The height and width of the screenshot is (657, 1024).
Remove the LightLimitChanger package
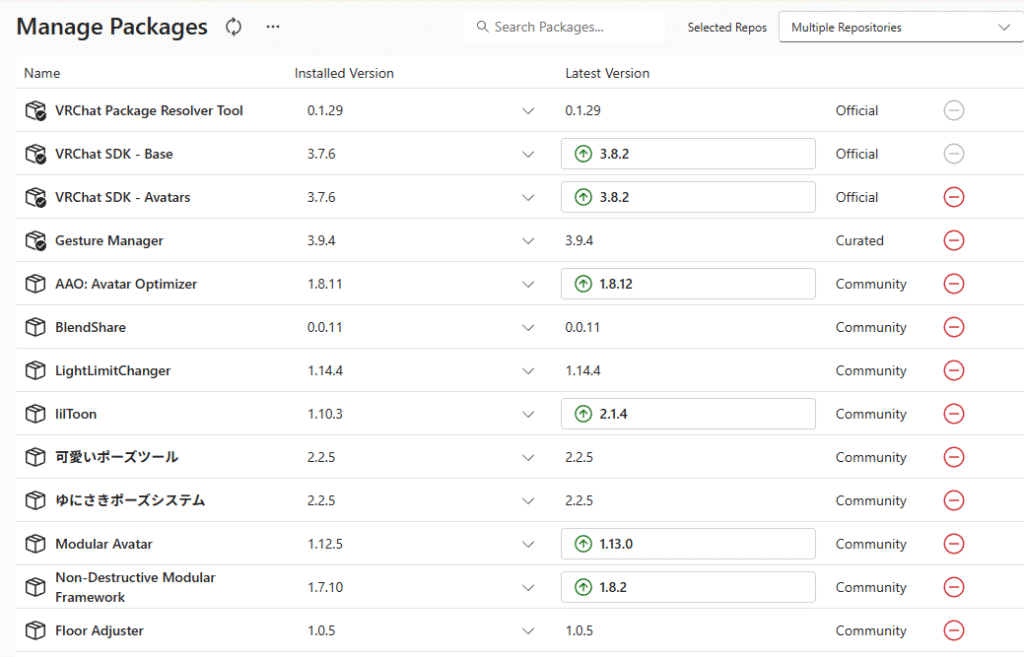click(x=953, y=370)
